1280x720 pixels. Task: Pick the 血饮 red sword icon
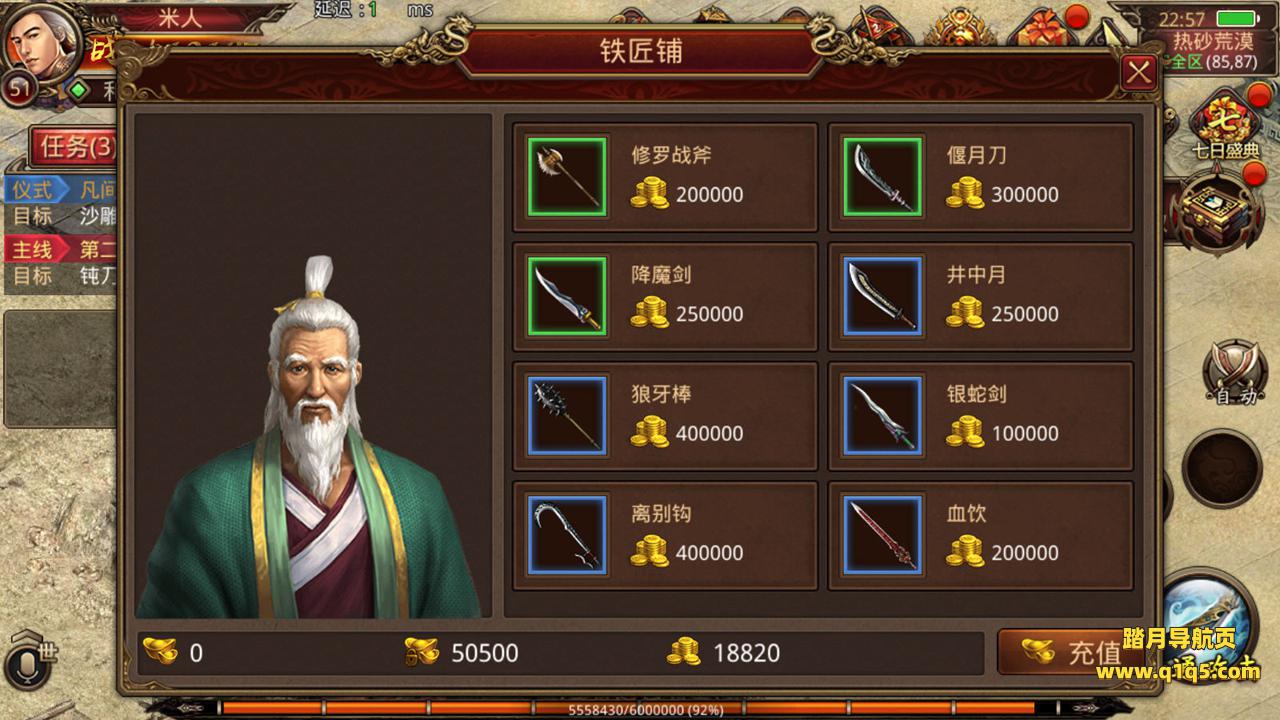coord(882,535)
